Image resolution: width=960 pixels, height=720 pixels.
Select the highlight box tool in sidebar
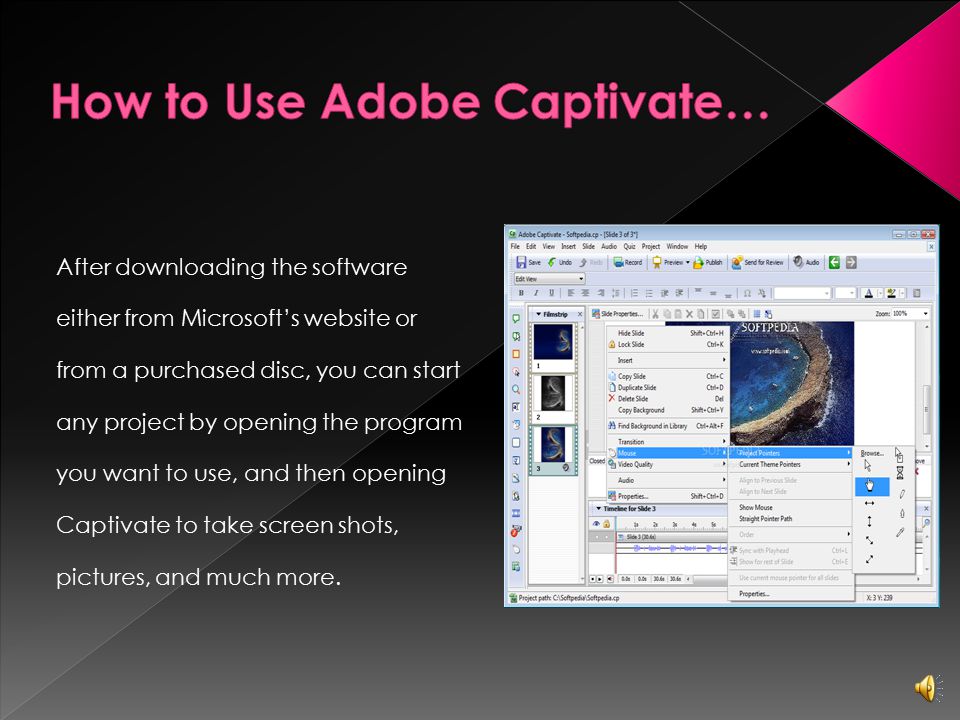516,354
